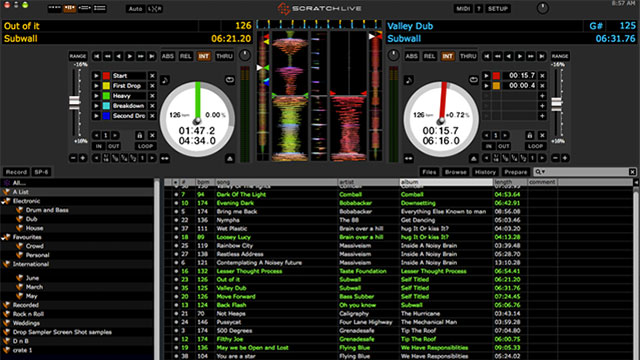Toggle the Auto play option
The image size is (640, 360).
[135, 9]
